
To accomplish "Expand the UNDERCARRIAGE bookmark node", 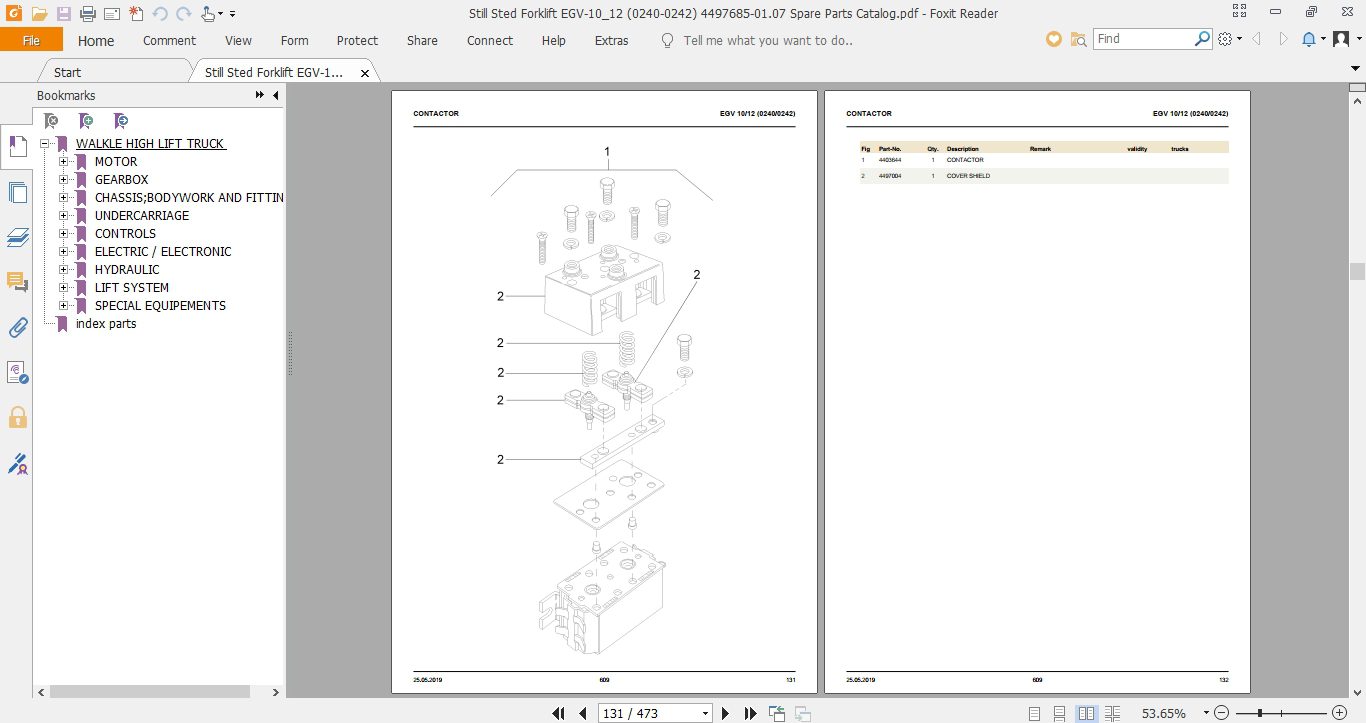I will [63, 216].
